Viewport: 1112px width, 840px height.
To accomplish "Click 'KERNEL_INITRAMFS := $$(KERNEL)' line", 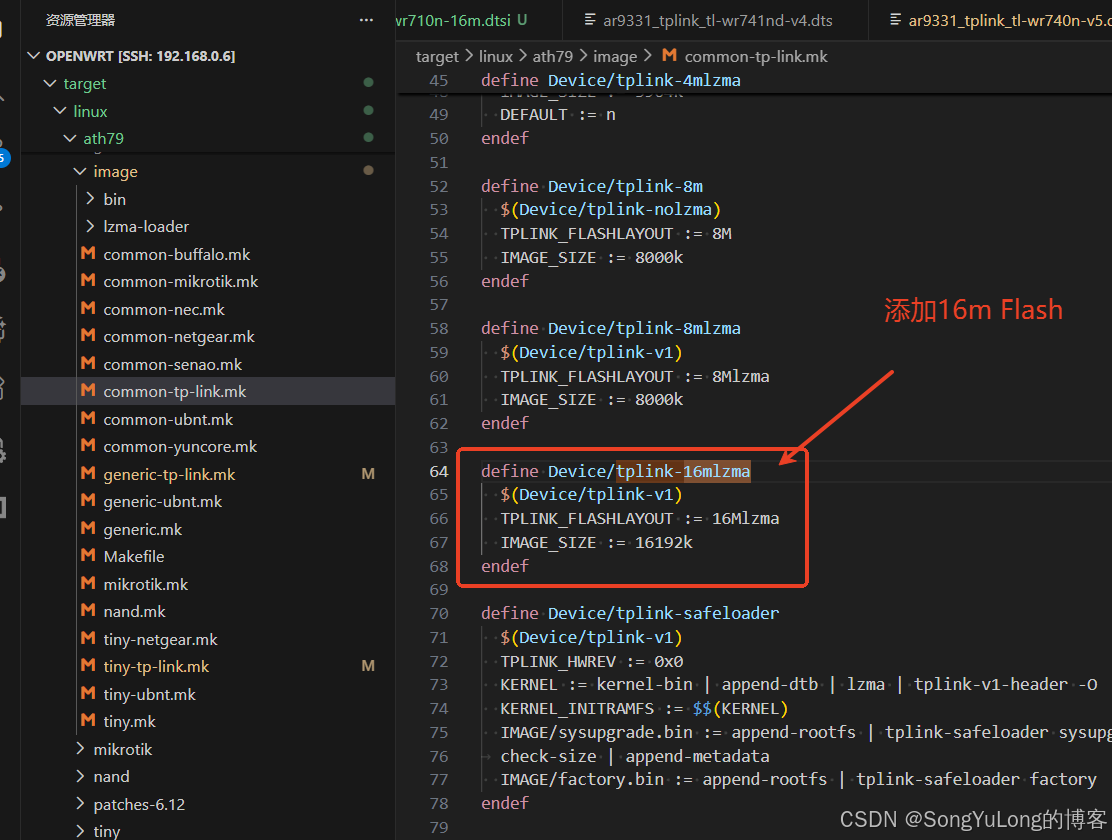I will (644, 708).
